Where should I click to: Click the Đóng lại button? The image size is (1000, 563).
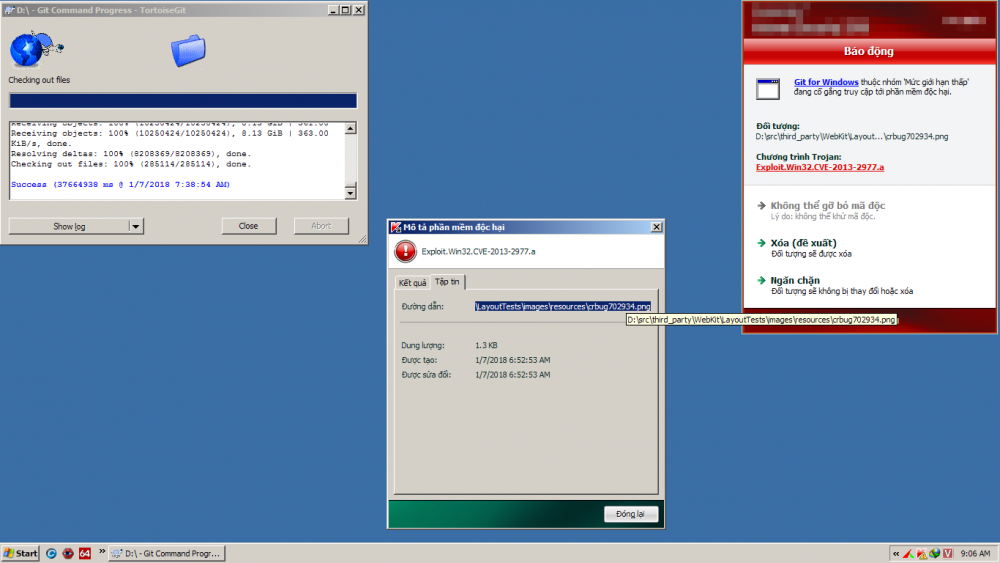[630, 514]
